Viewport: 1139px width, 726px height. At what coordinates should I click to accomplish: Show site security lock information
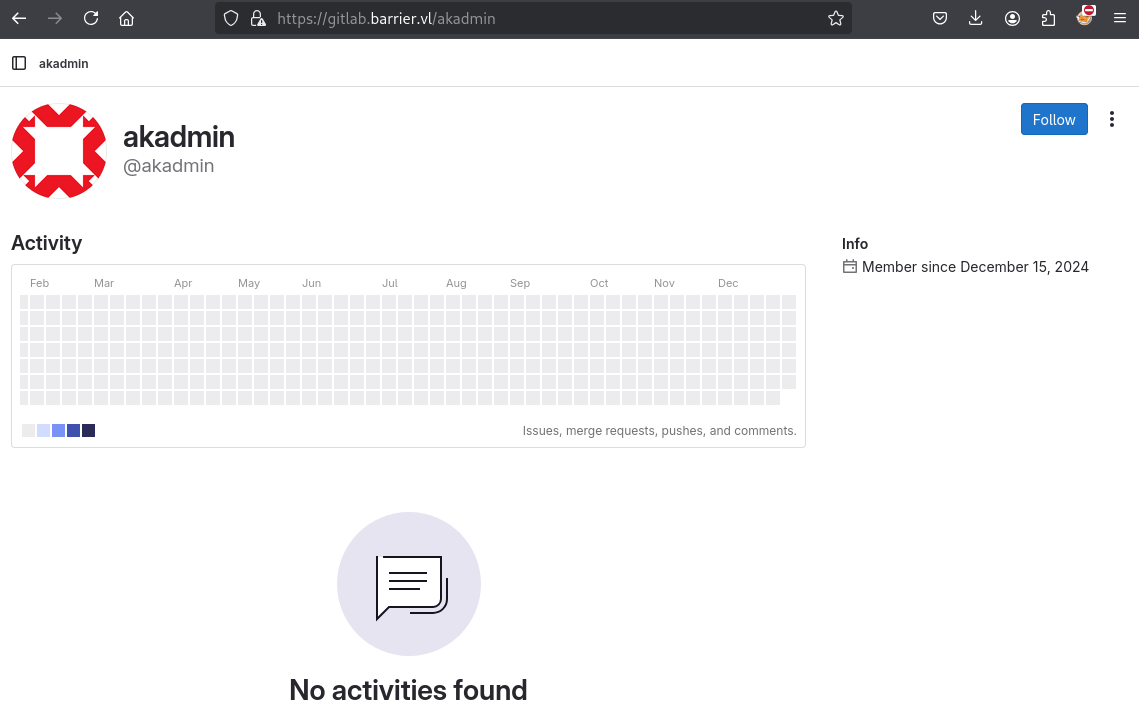tap(258, 19)
